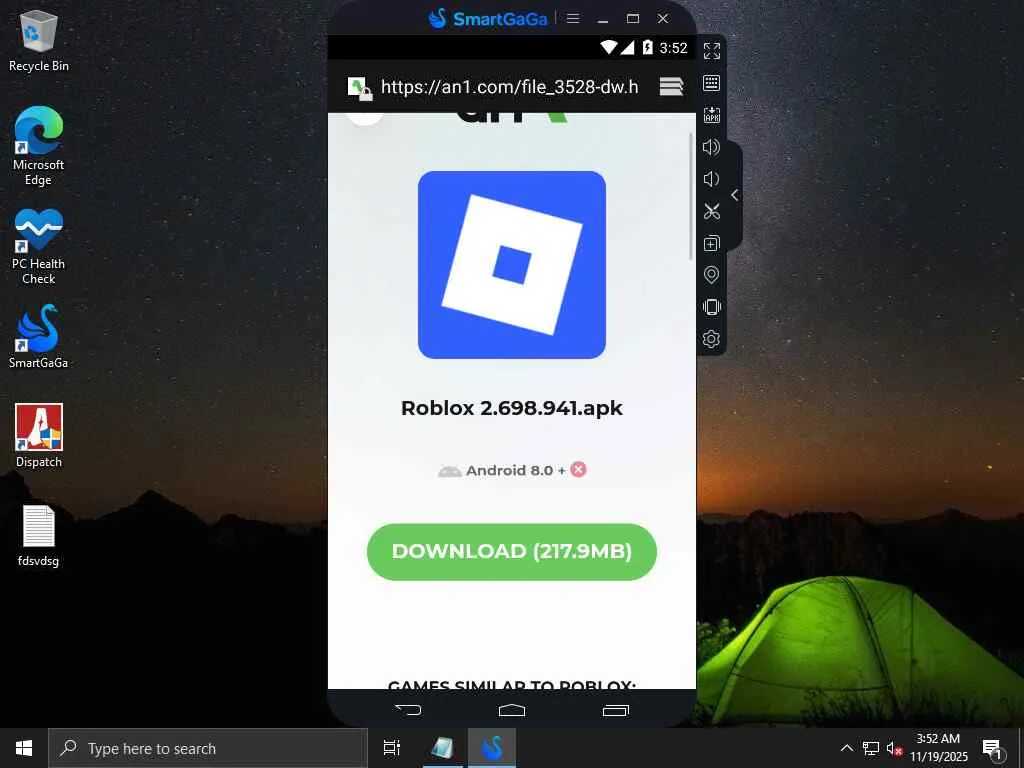Select the fdsvdsg text file

pos(39,536)
